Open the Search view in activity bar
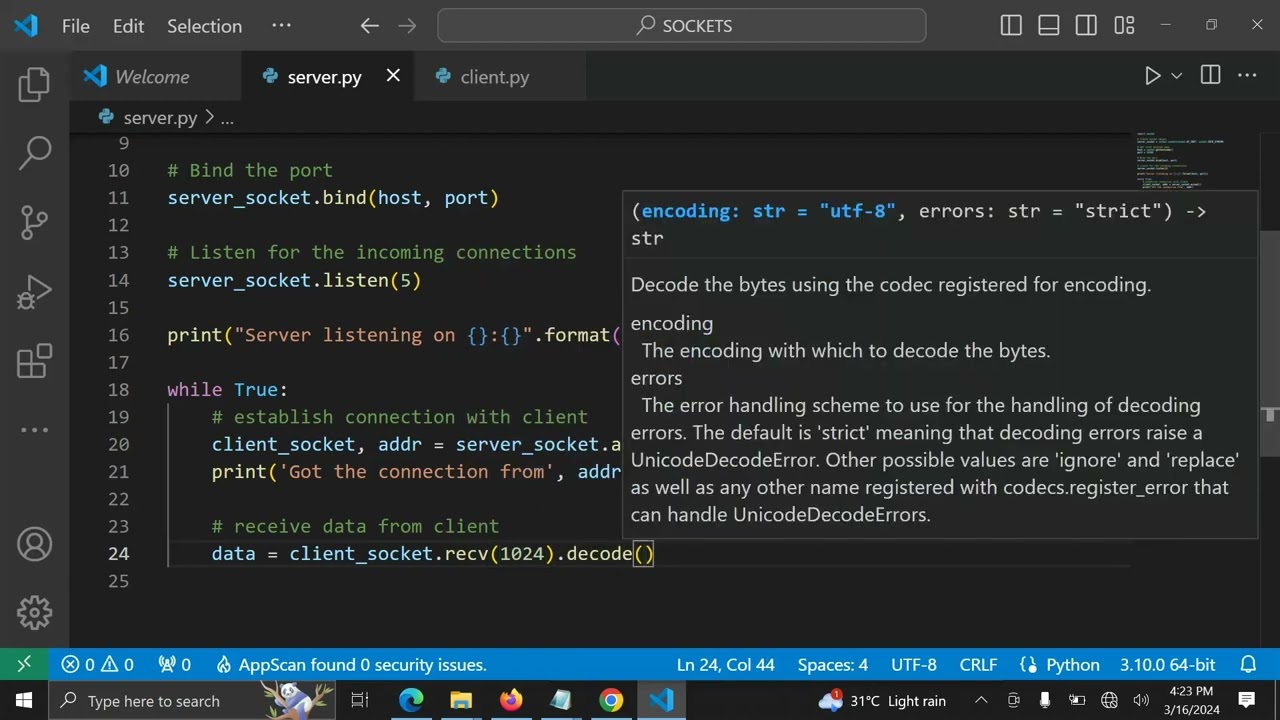The height and width of the screenshot is (720, 1280). pyautogui.click(x=34, y=153)
